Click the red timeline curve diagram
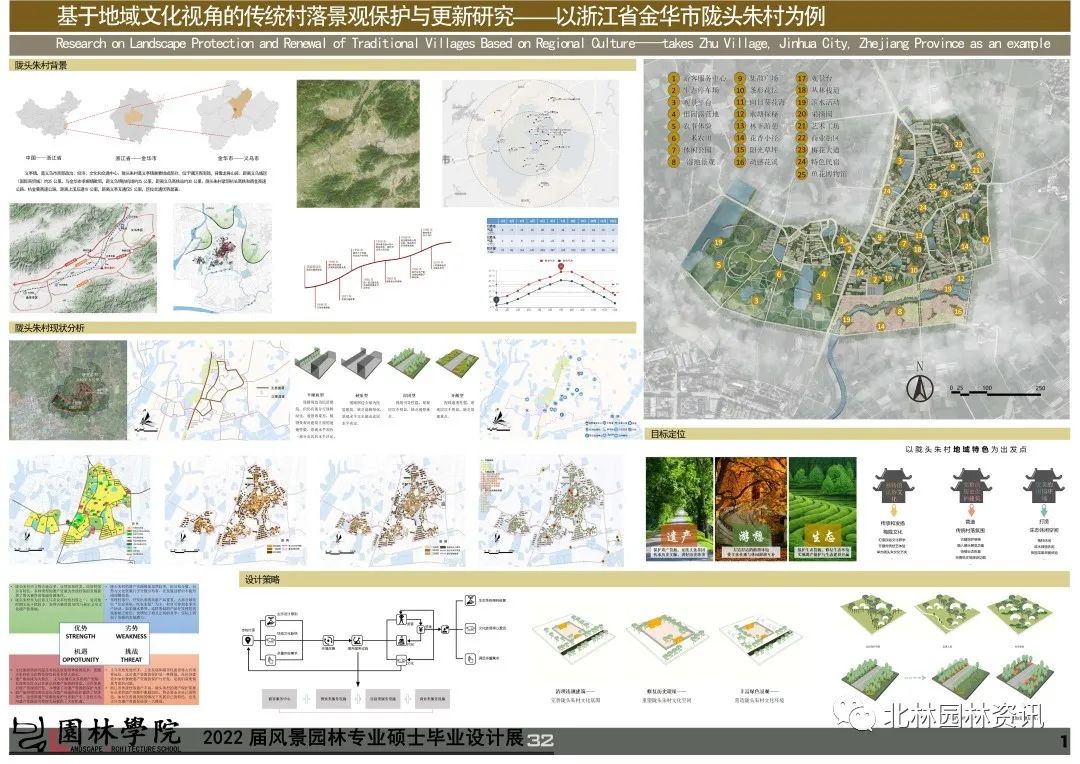The height and width of the screenshot is (764, 1080). pyautogui.click(x=377, y=270)
